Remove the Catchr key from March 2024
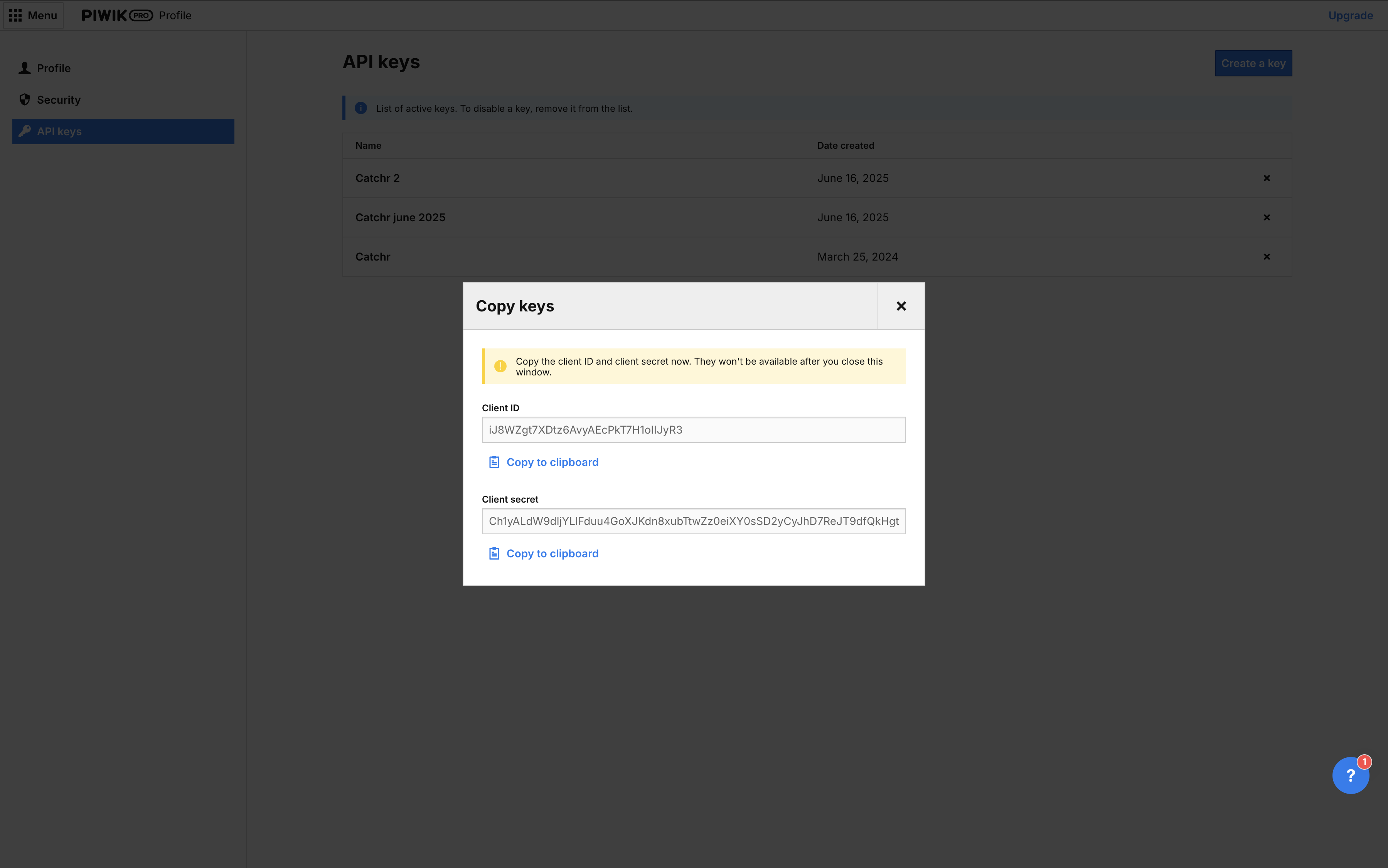 point(1266,257)
